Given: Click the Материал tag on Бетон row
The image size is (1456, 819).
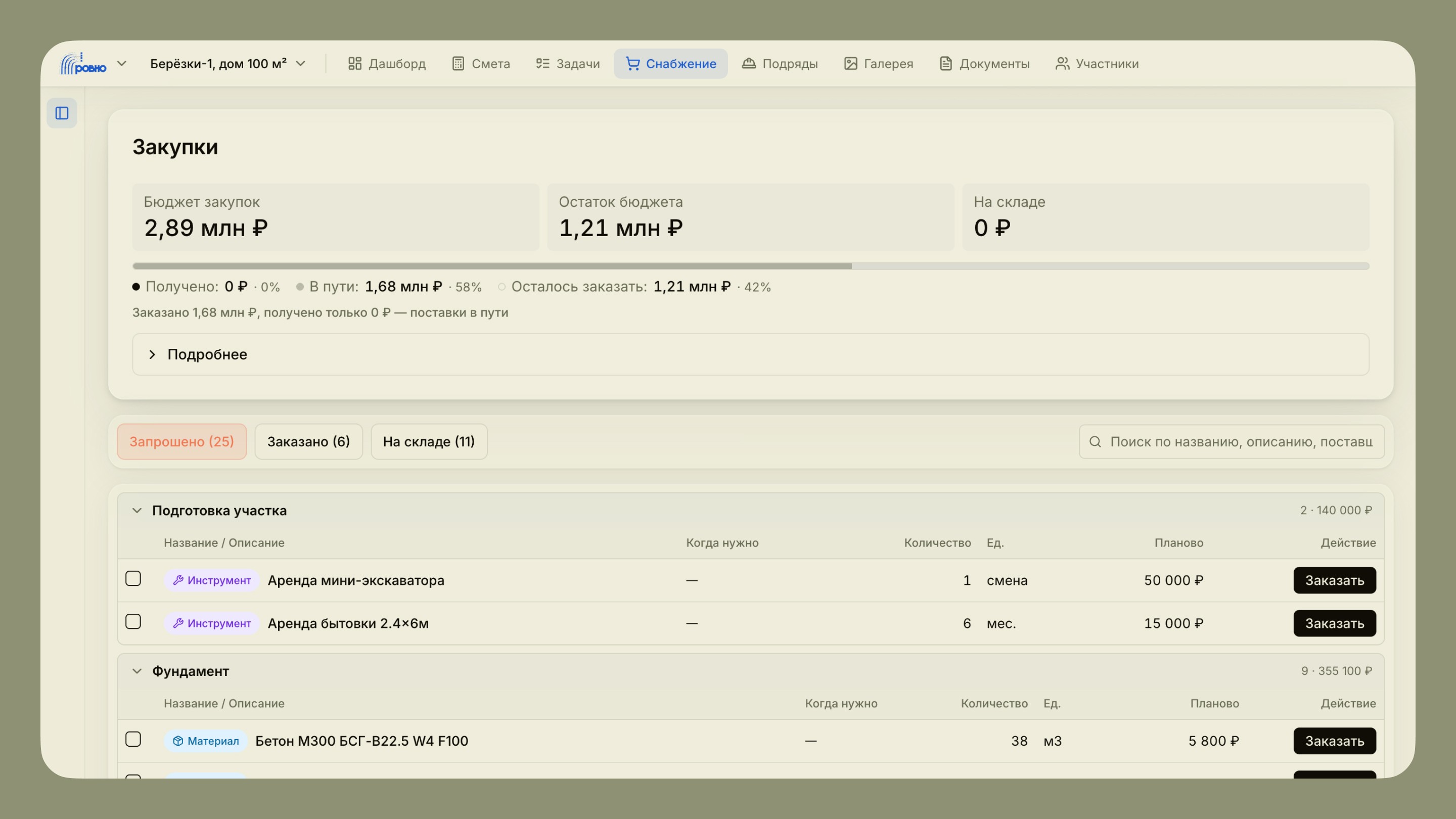Looking at the screenshot, I should point(206,741).
